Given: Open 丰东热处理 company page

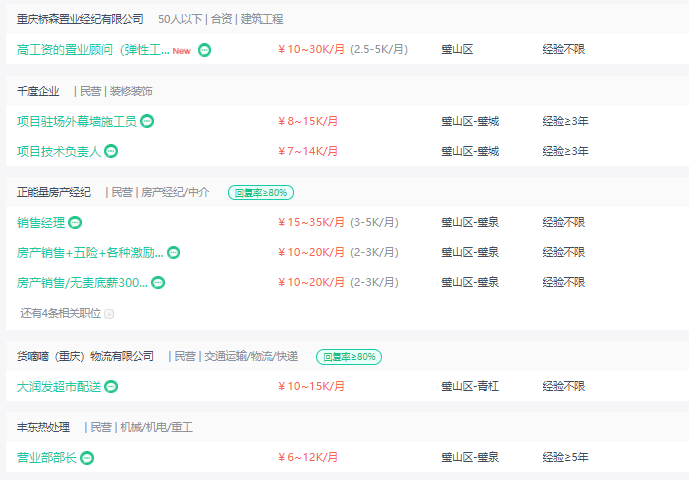Looking at the screenshot, I should point(43,427).
